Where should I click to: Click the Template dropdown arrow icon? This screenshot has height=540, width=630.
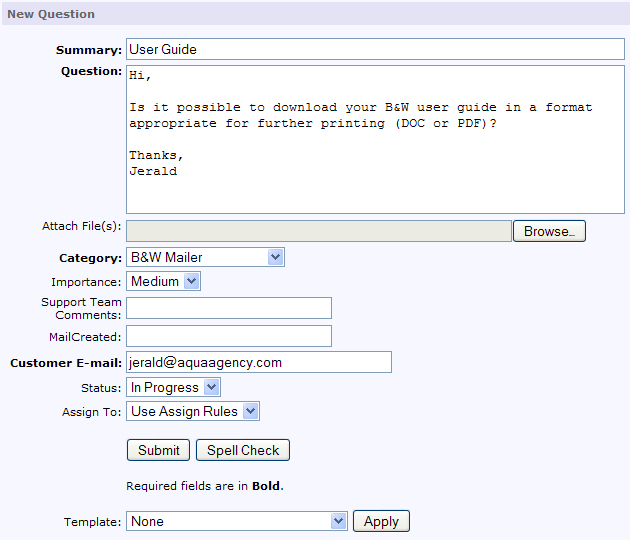coord(338,521)
